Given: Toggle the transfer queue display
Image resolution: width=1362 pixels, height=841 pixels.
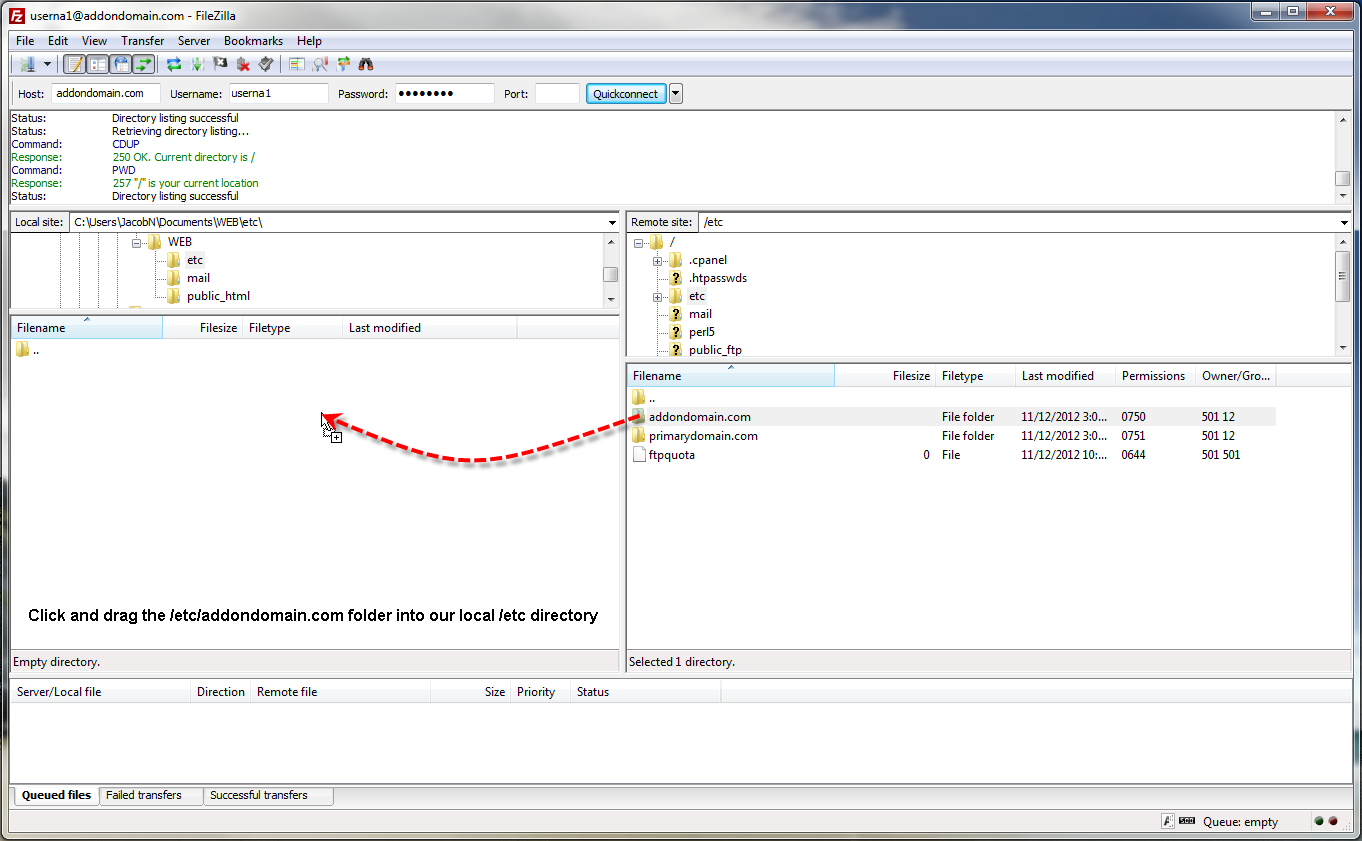Looking at the screenshot, I should [x=144, y=64].
